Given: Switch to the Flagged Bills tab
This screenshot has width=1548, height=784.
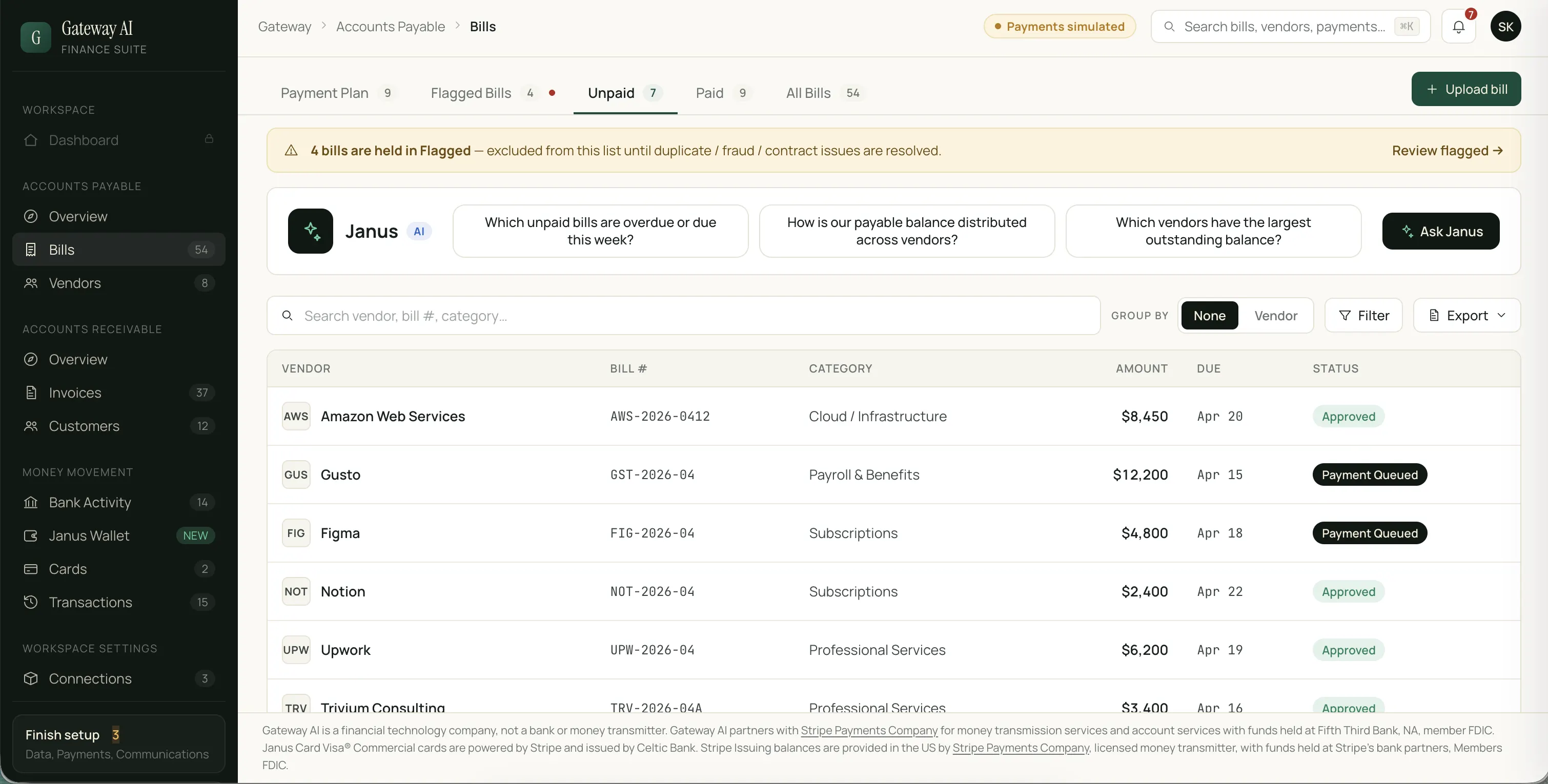Looking at the screenshot, I should pos(492,93).
